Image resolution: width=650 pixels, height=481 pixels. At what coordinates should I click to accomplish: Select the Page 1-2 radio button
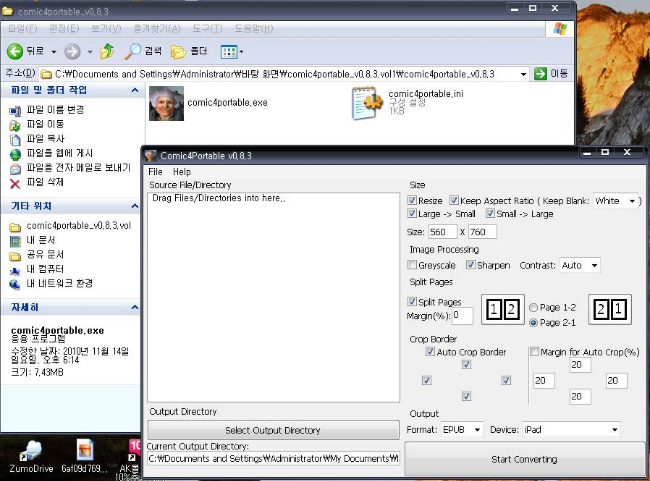534,307
